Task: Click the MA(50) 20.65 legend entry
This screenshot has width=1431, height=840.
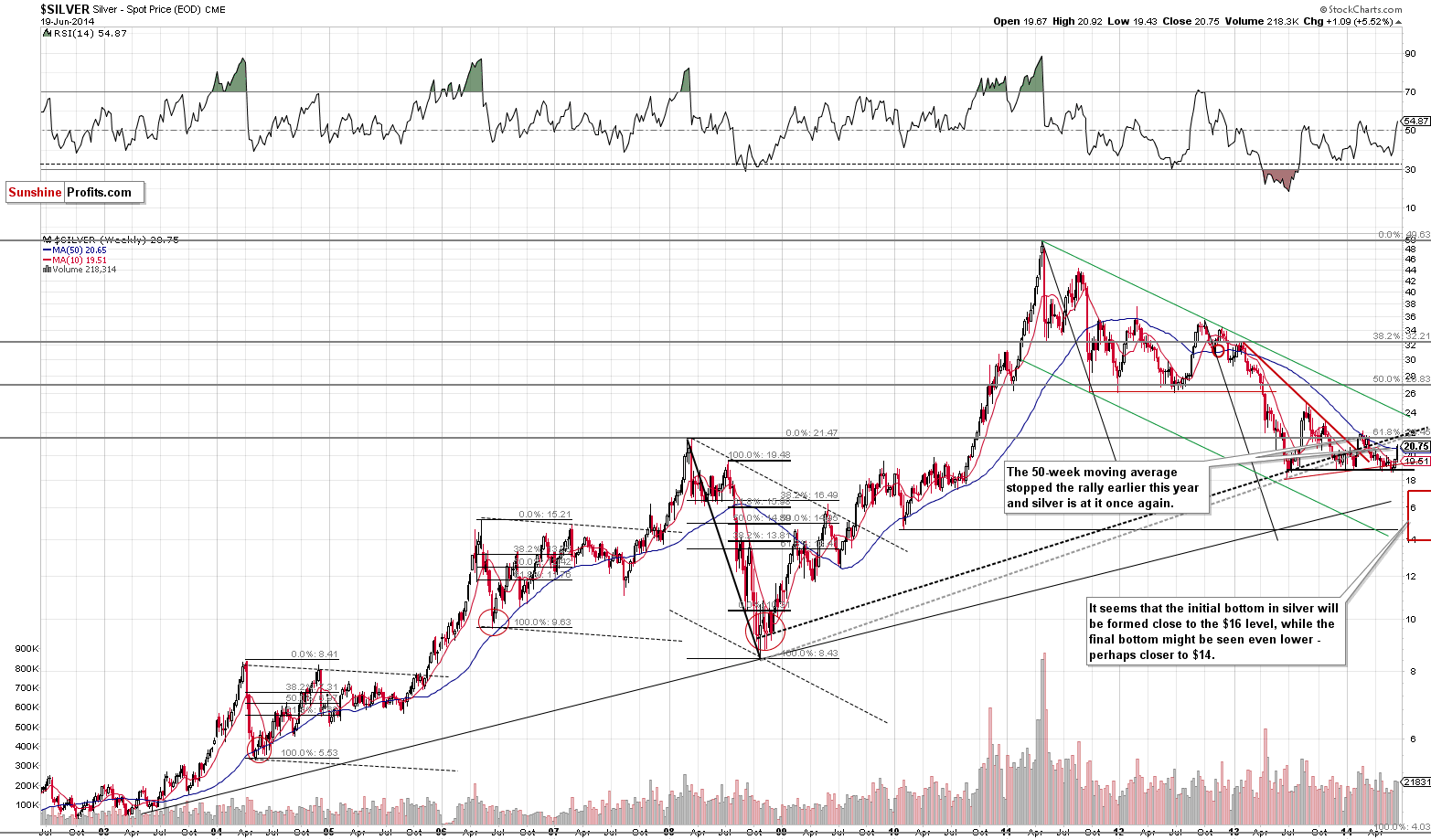Action: (x=75, y=250)
